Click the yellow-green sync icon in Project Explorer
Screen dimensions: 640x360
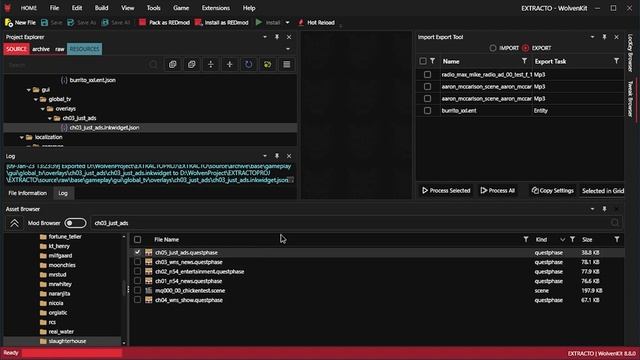click(268, 64)
